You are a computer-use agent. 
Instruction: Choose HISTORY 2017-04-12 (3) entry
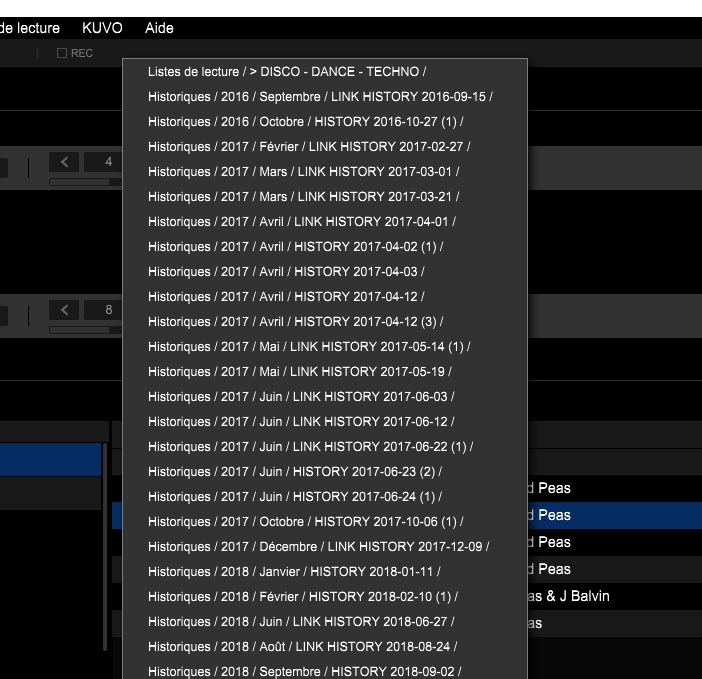295,322
